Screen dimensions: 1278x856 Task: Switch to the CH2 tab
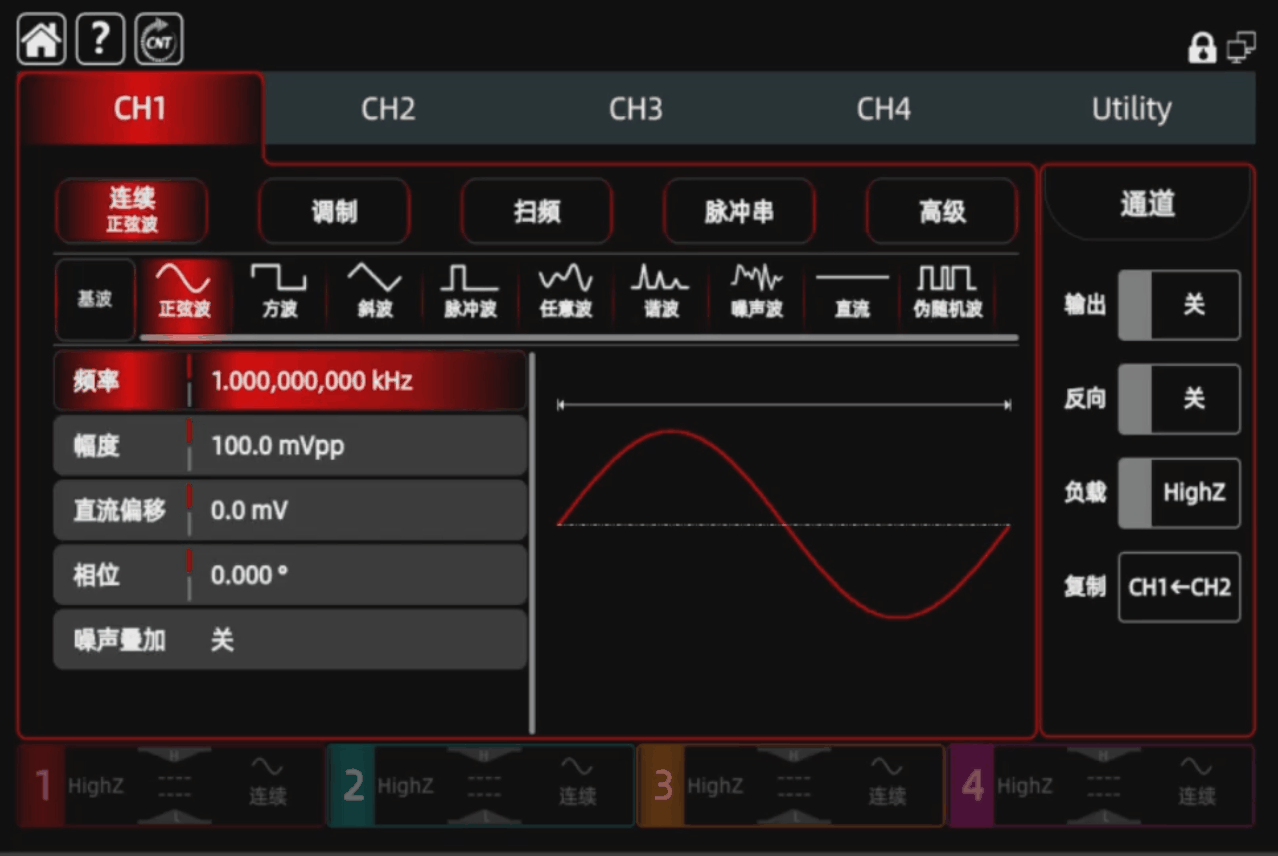pos(388,109)
